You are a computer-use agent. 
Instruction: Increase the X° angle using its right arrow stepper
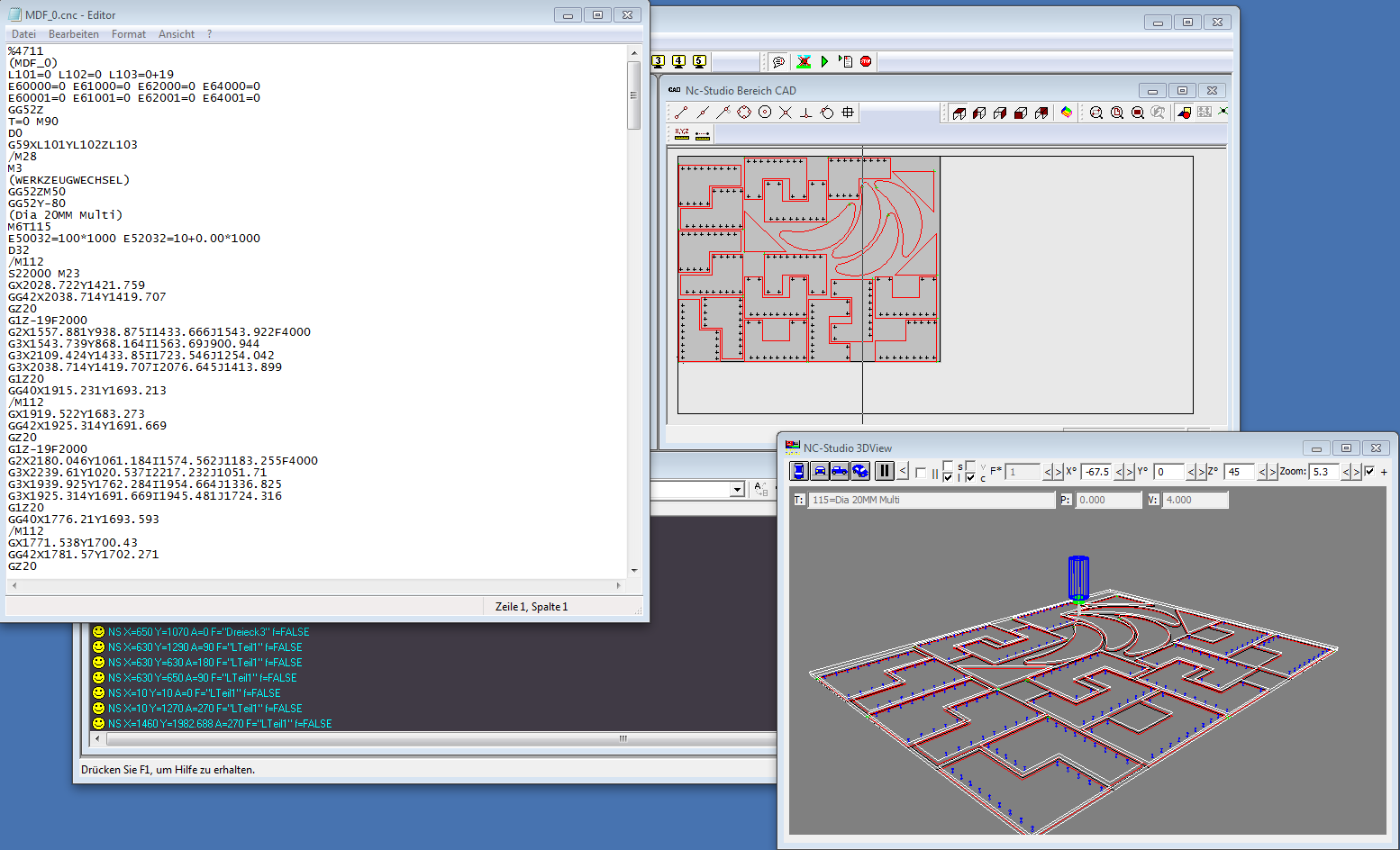tap(1129, 471)
